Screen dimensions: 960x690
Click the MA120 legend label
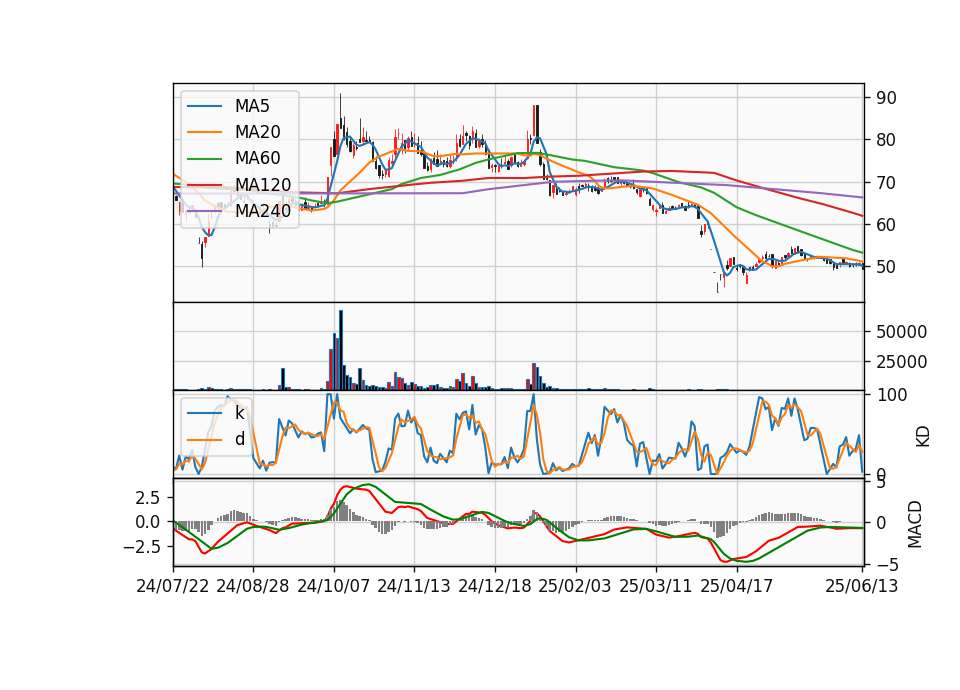coord(263,185)
